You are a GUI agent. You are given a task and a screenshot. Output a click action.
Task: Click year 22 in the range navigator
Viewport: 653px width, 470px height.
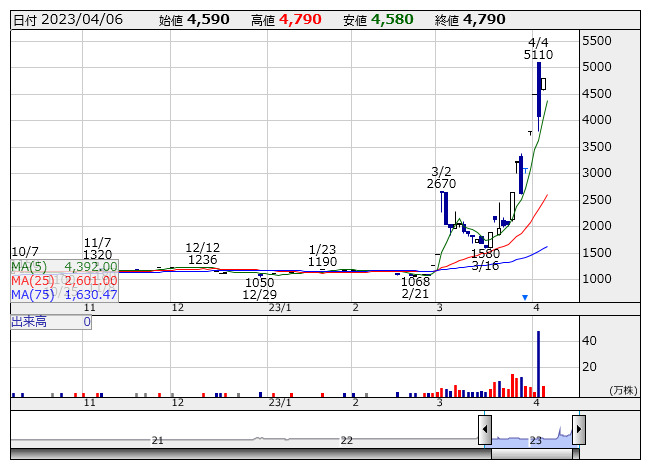coord(346,441)
